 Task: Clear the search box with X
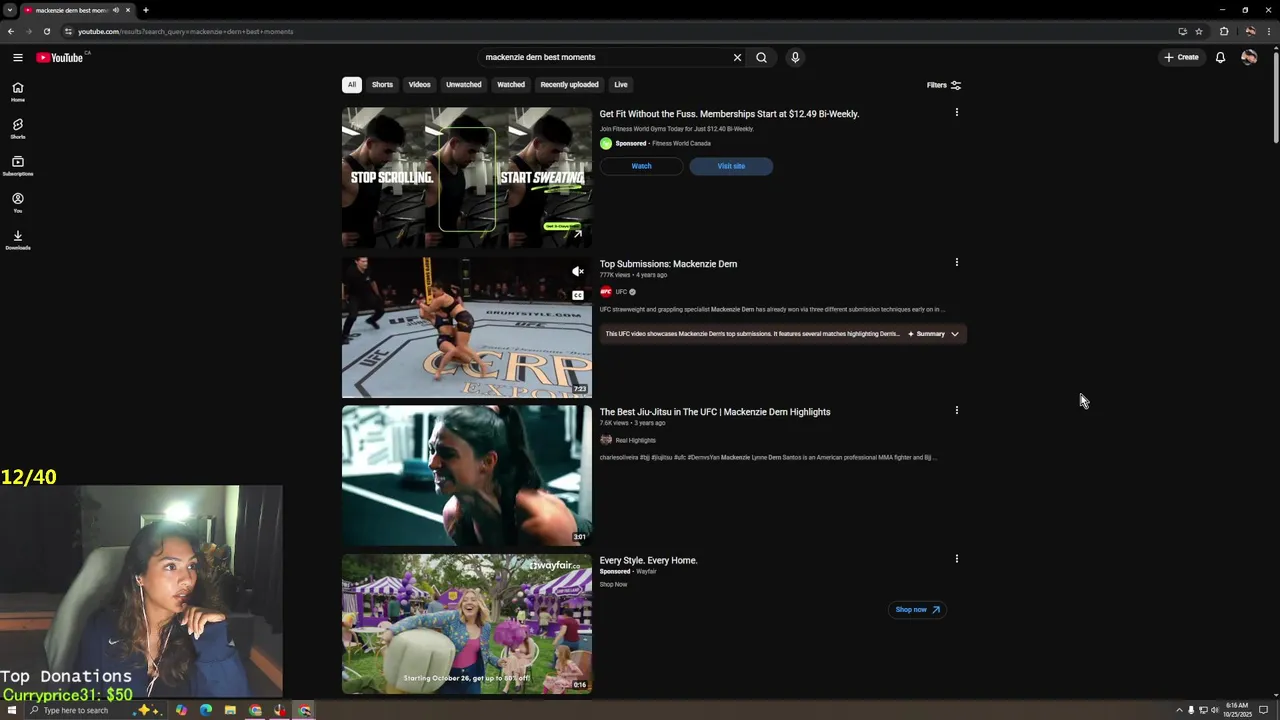(737, 57)
